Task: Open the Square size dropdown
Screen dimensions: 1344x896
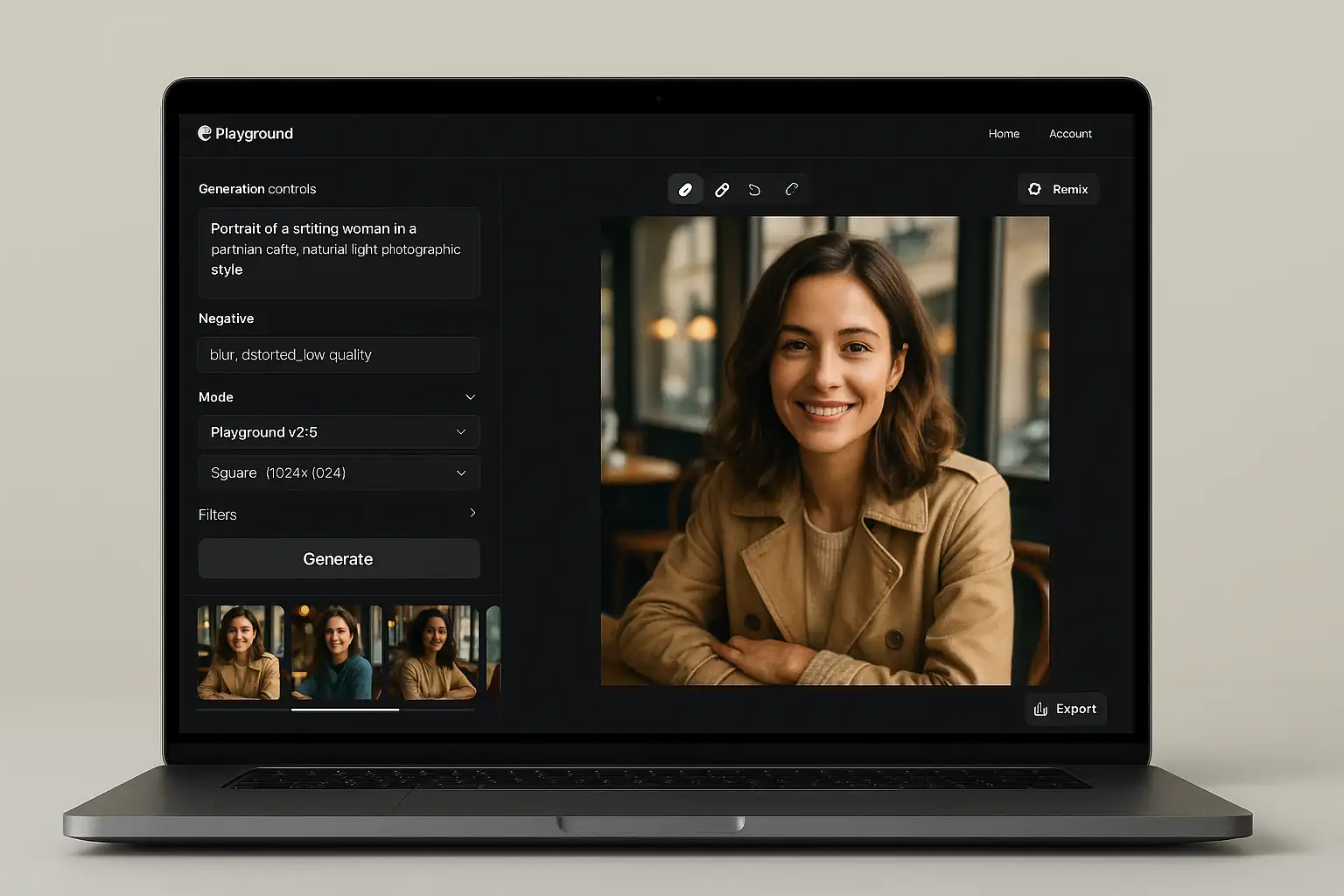Action: pyautogui.click(x=339, y=473)
